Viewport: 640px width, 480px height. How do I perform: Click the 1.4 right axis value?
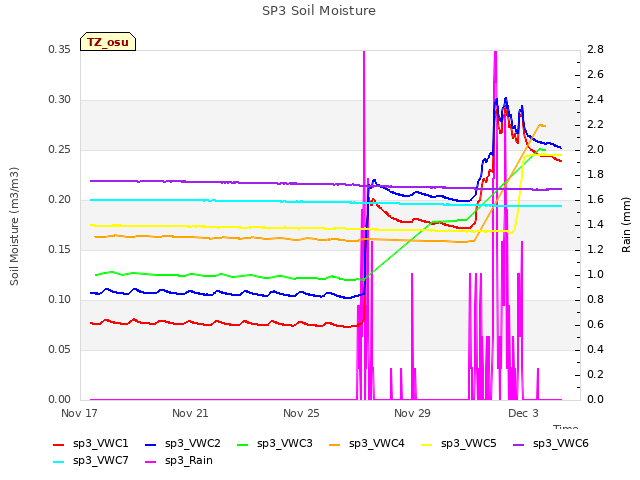(596, 225)
